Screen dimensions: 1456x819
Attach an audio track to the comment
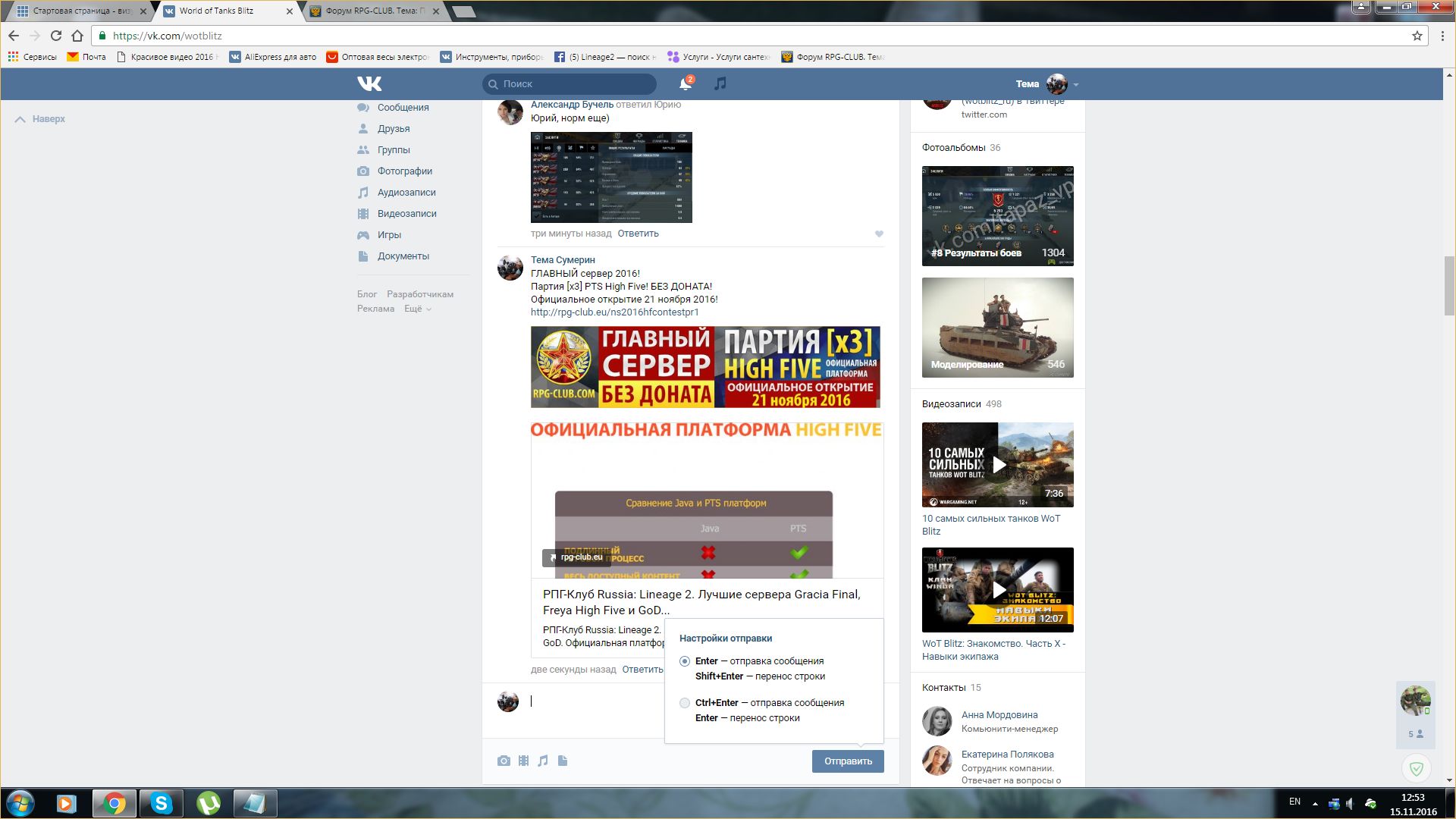pyautogui.click(x=543, y=761)
